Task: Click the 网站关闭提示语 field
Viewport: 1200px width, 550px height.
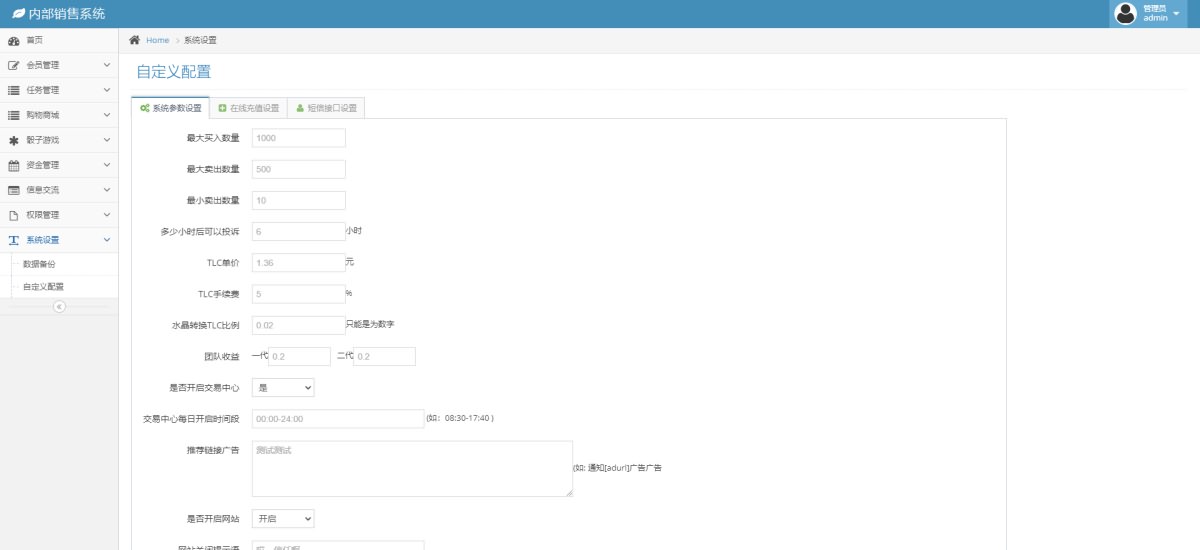Action: click(338, 546)
